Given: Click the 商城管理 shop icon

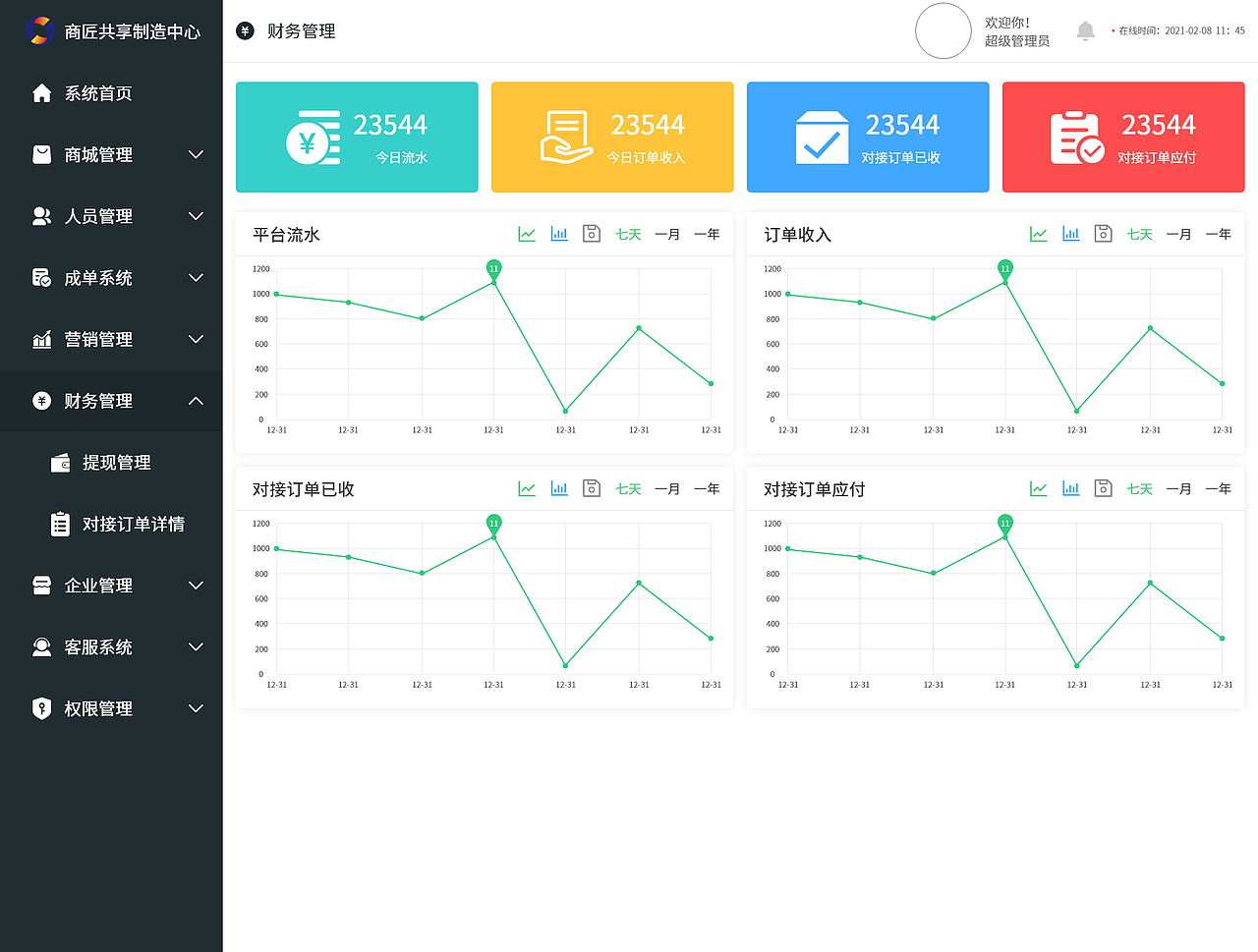Looking at the screenshot, I should [x=41, y=154].
